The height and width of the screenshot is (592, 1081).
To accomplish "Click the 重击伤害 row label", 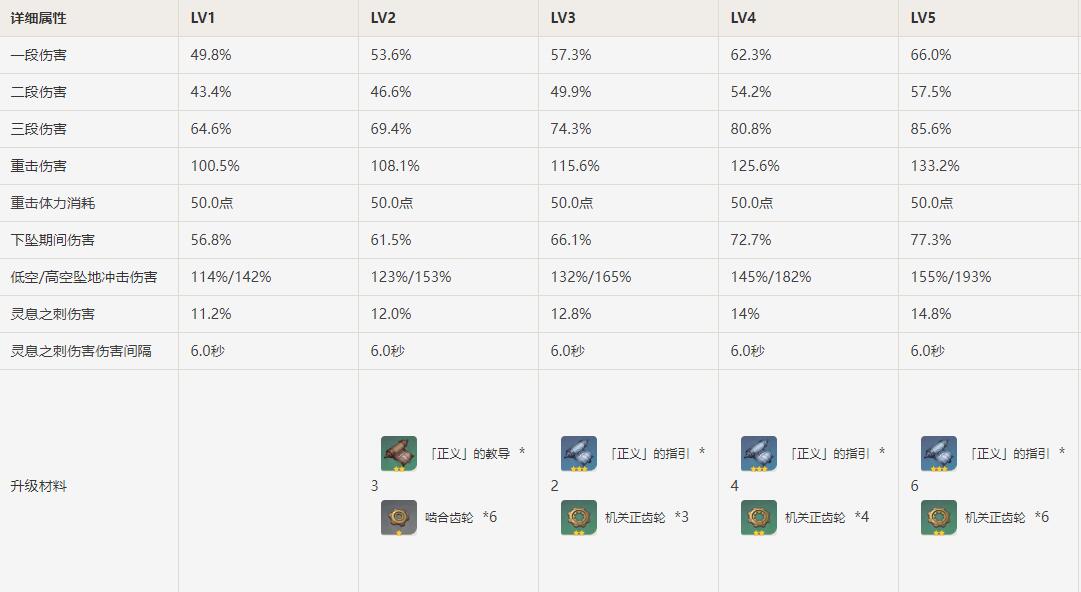I will click(38, 166).
